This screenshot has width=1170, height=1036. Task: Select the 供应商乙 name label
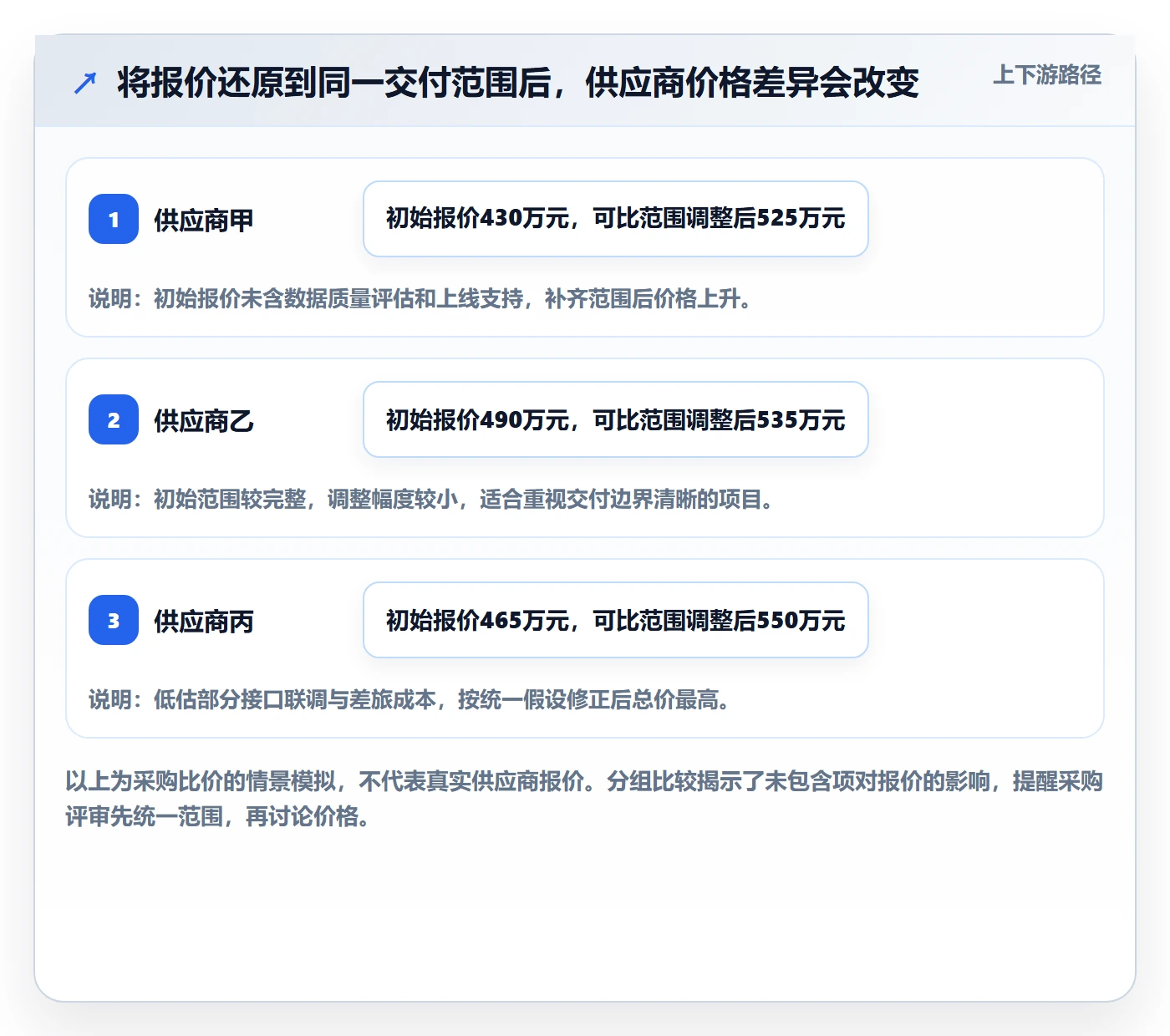tap(204, 421)
